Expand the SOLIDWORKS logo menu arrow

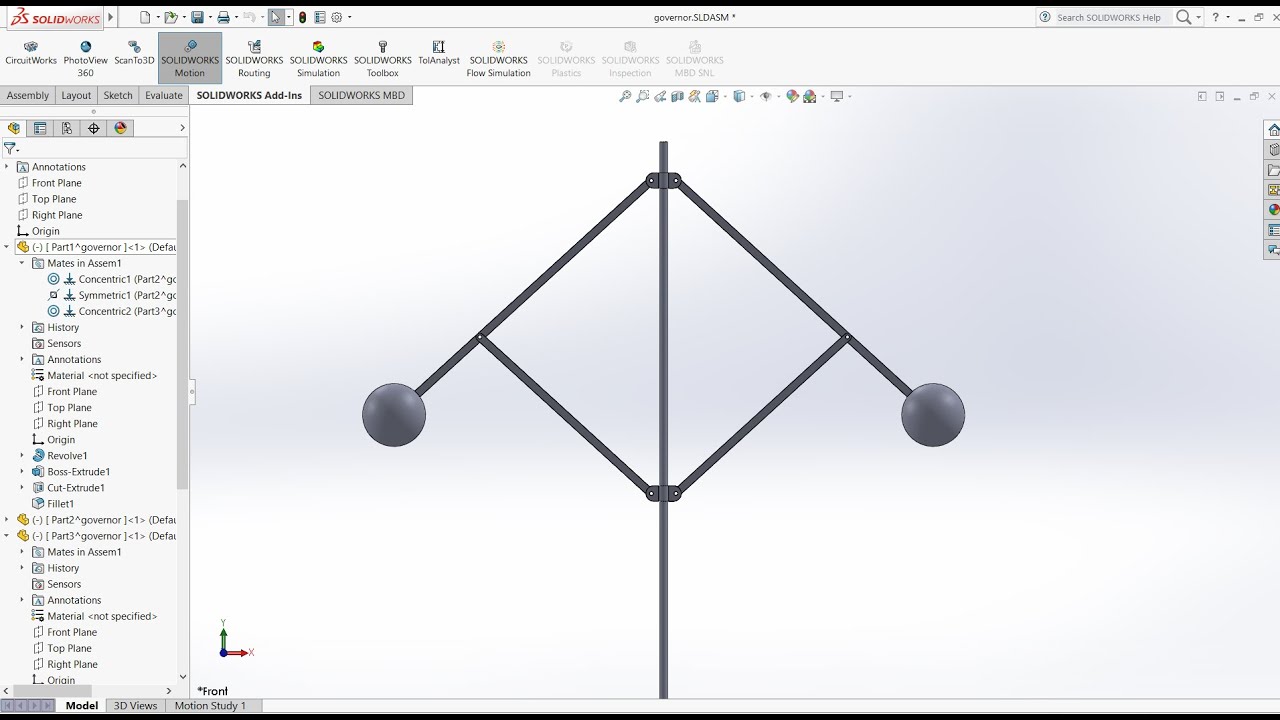click(108, 17)
